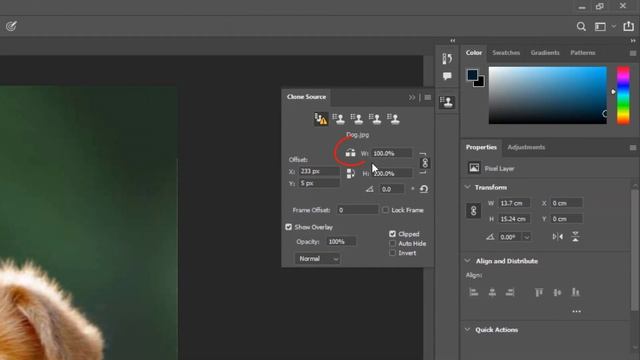Screen dimensions: 640x360
Task: Click the Offset Y field
Action: [x=319, y=183]
